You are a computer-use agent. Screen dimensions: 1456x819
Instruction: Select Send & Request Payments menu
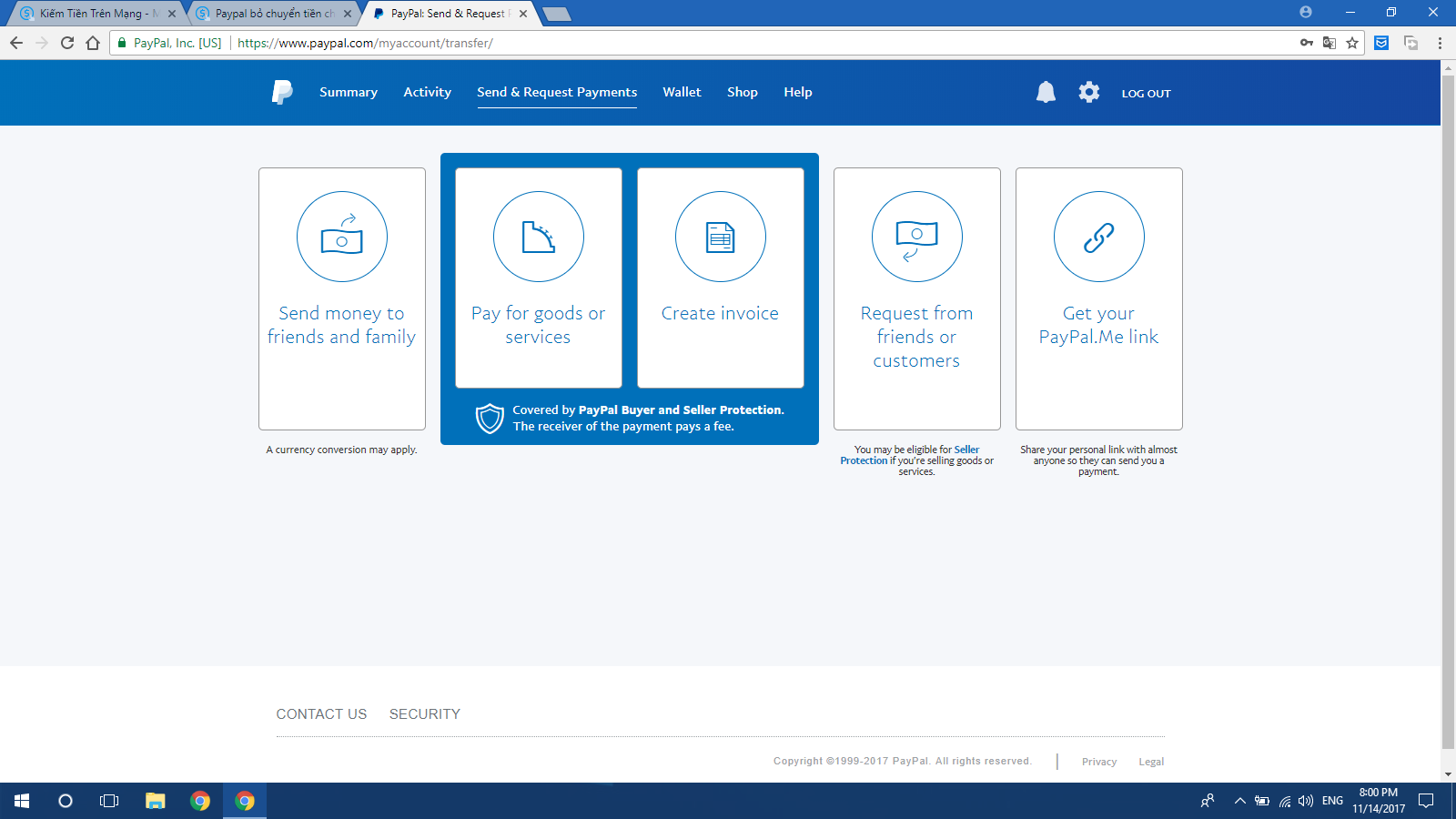click(557, 92)
